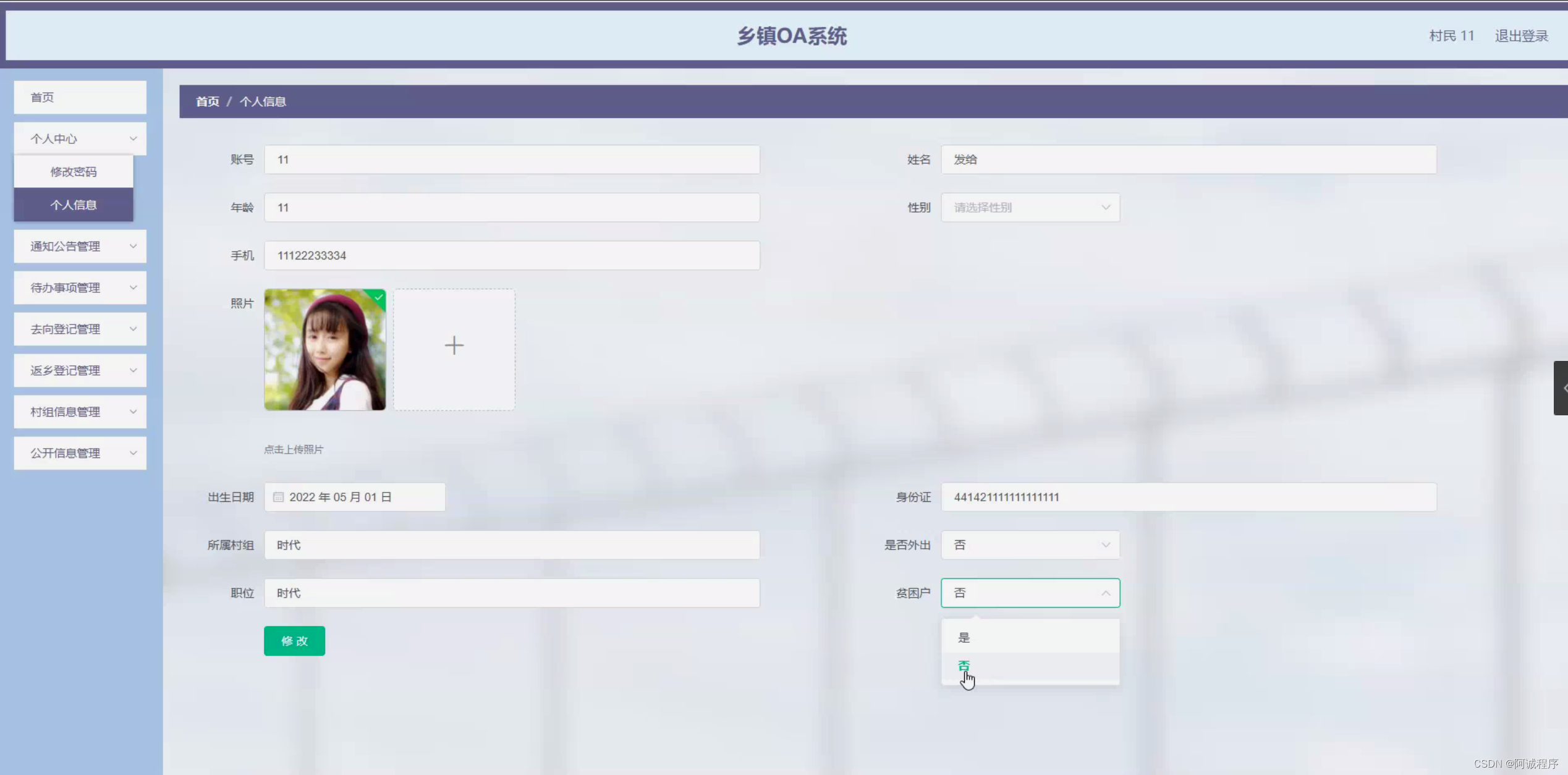
Task: Expand the 待办事项管理 sidebar section
Action: tap(79, 287)
